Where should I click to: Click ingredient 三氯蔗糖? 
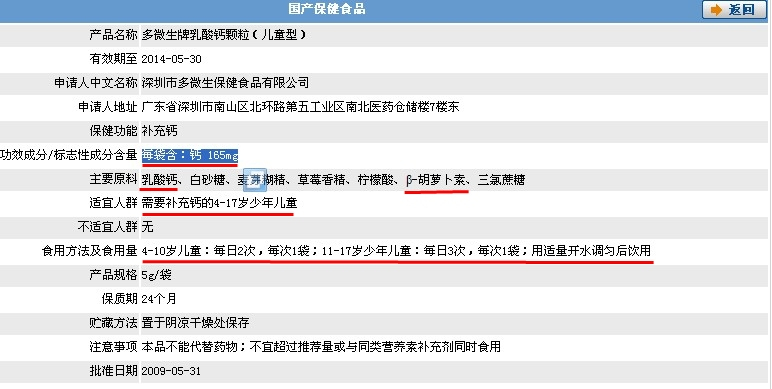[x=501, y=180]
